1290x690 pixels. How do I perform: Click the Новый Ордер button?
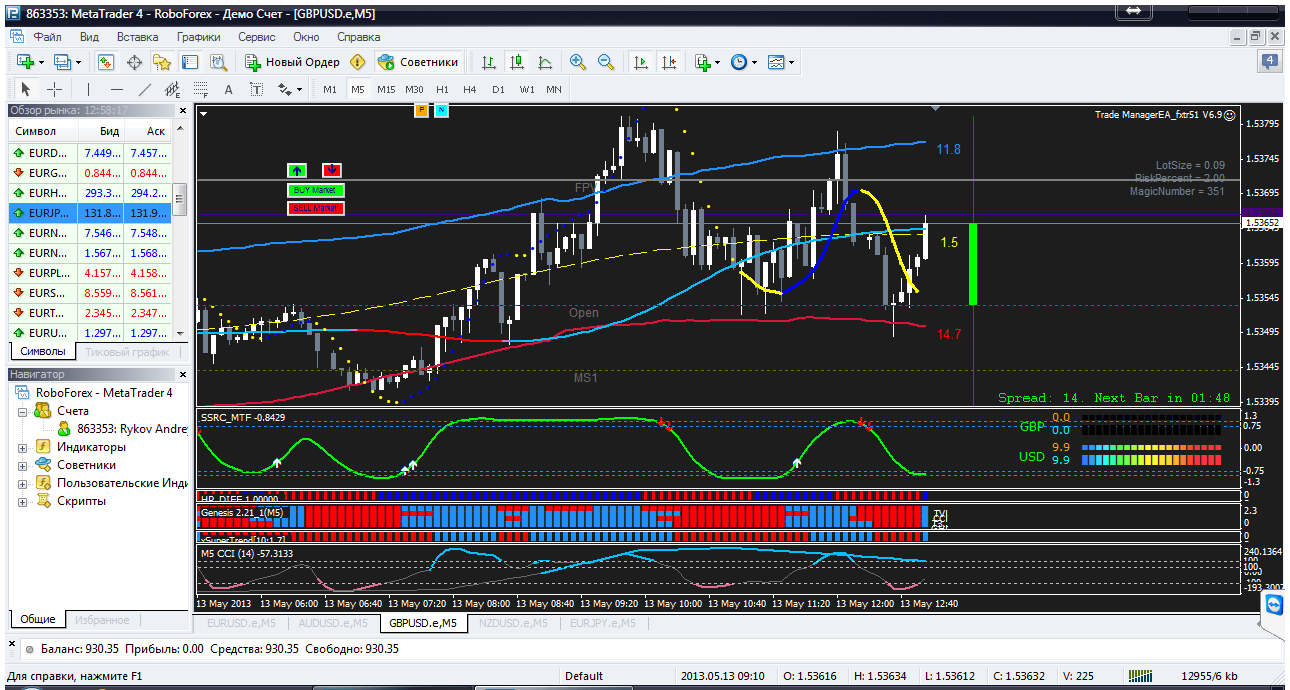(292, 62)
